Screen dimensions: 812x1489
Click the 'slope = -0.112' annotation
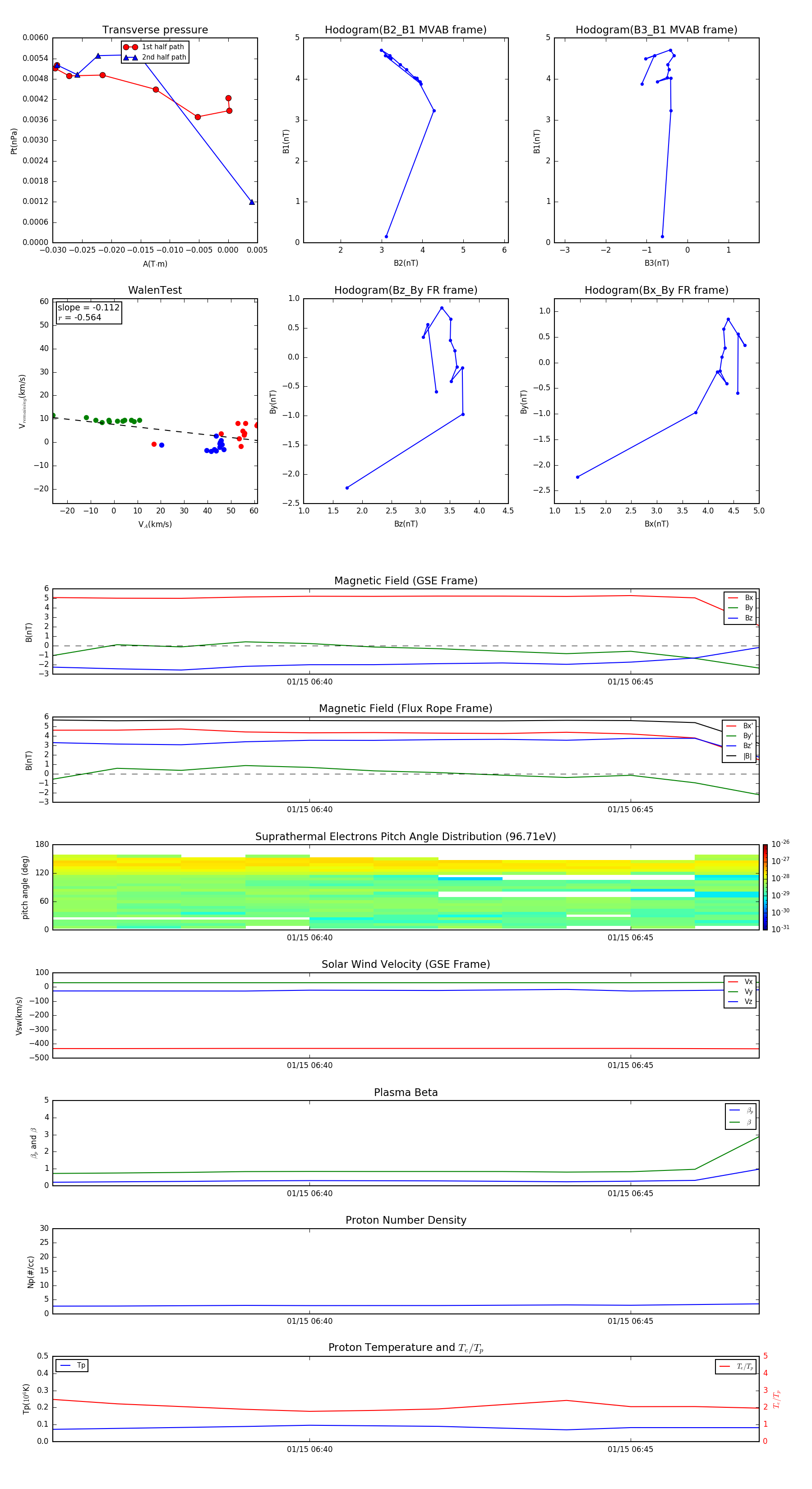[88, 308]
